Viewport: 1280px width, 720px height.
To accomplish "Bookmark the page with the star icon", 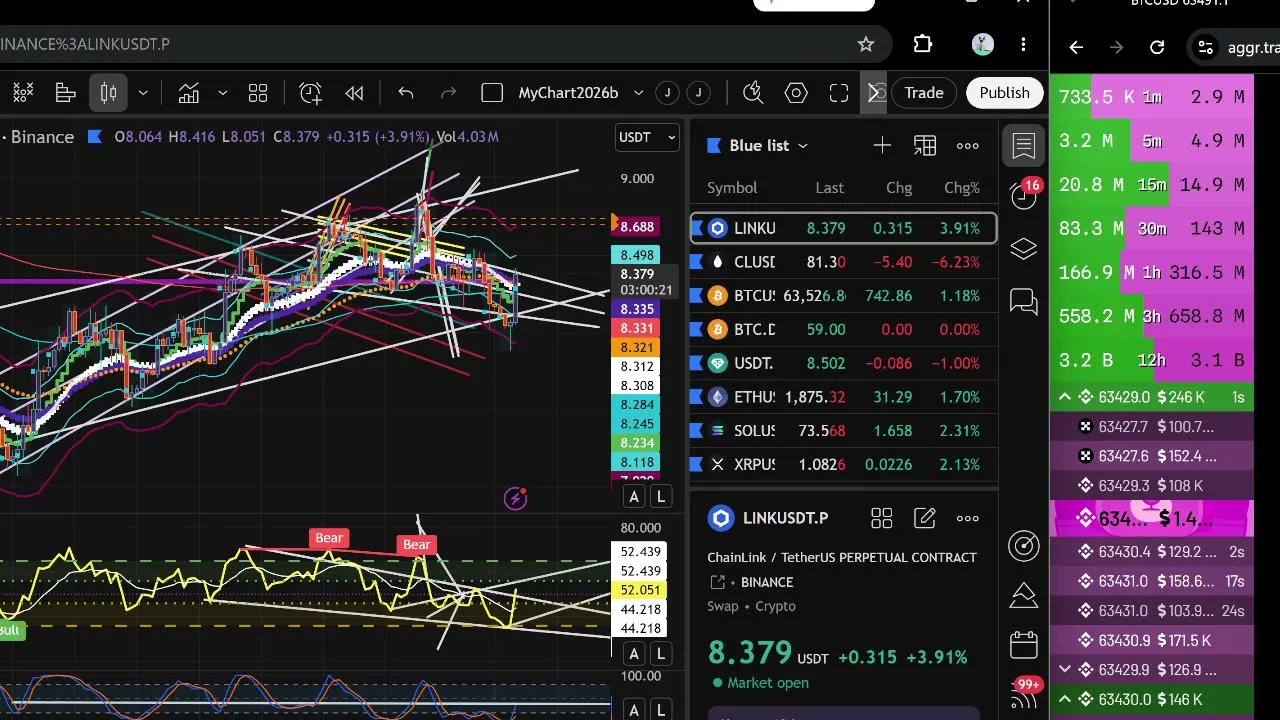I will [866, 44].
